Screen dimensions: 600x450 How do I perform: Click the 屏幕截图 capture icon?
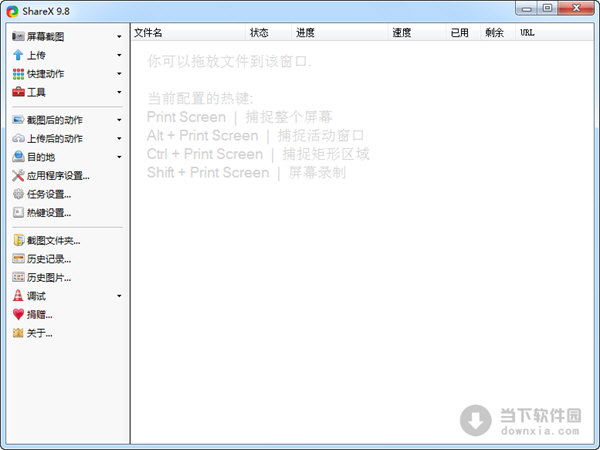(x=18, y=37)
